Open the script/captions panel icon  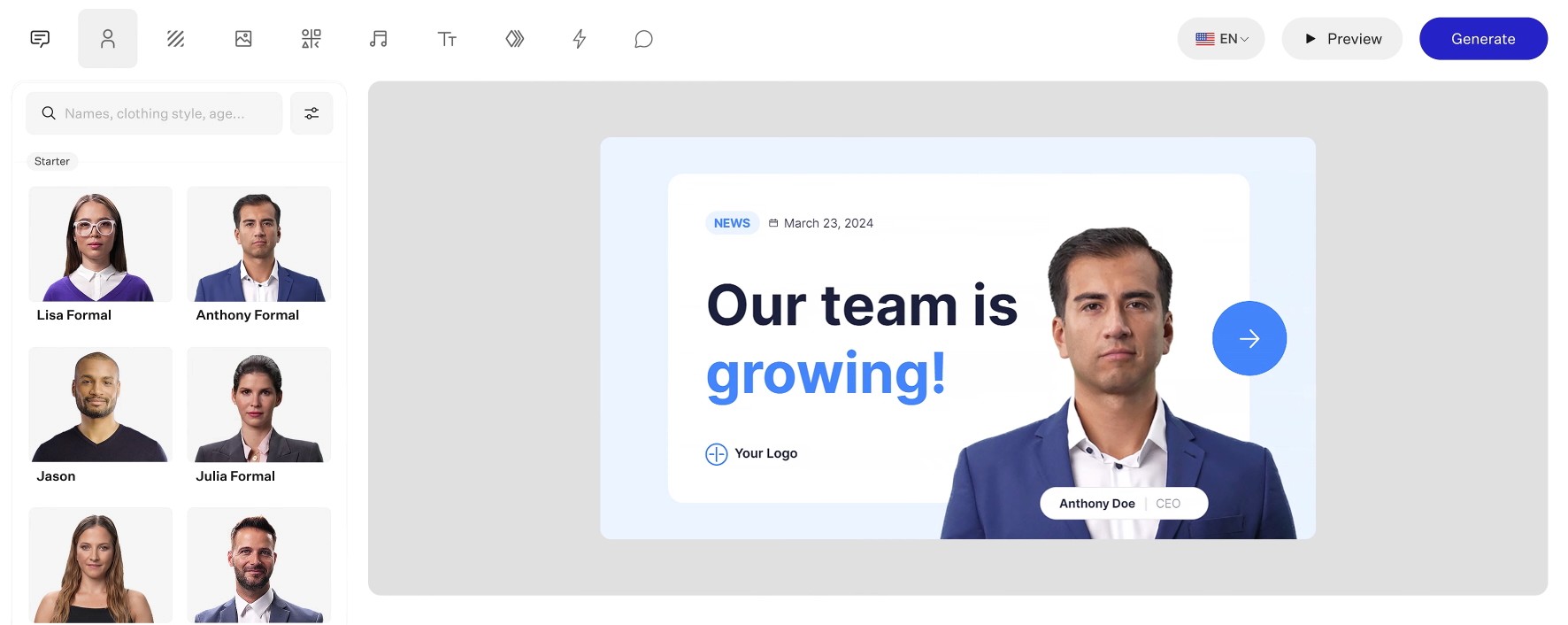pos(40,39)
